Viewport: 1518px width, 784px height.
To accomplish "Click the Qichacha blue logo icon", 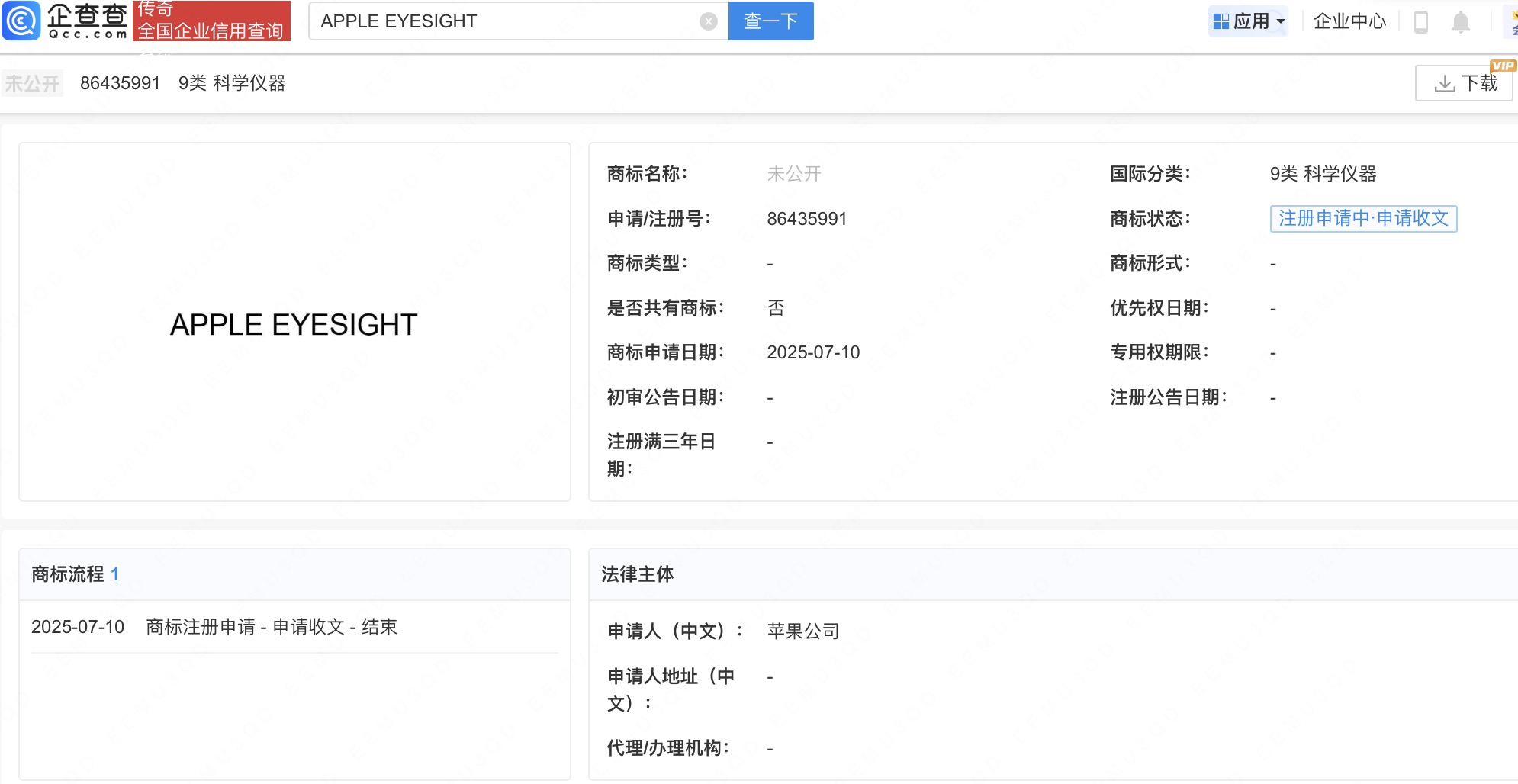I will click(21, 21).
